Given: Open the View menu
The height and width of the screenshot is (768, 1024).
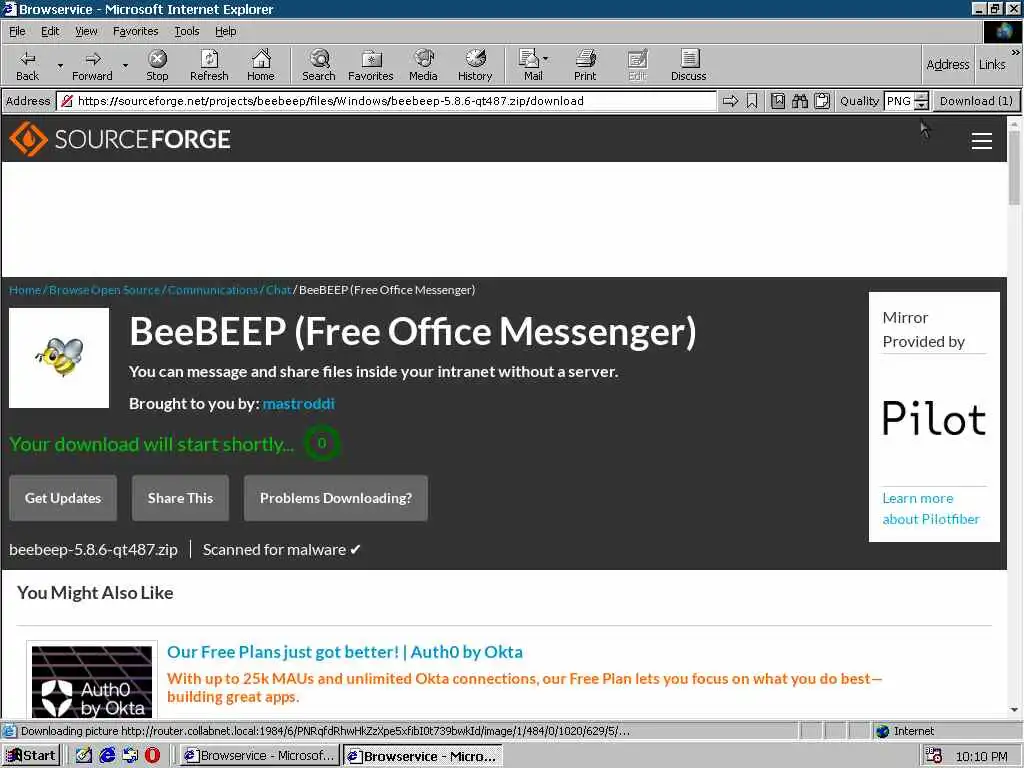Looking at the screenshot, I should (86, 31).
